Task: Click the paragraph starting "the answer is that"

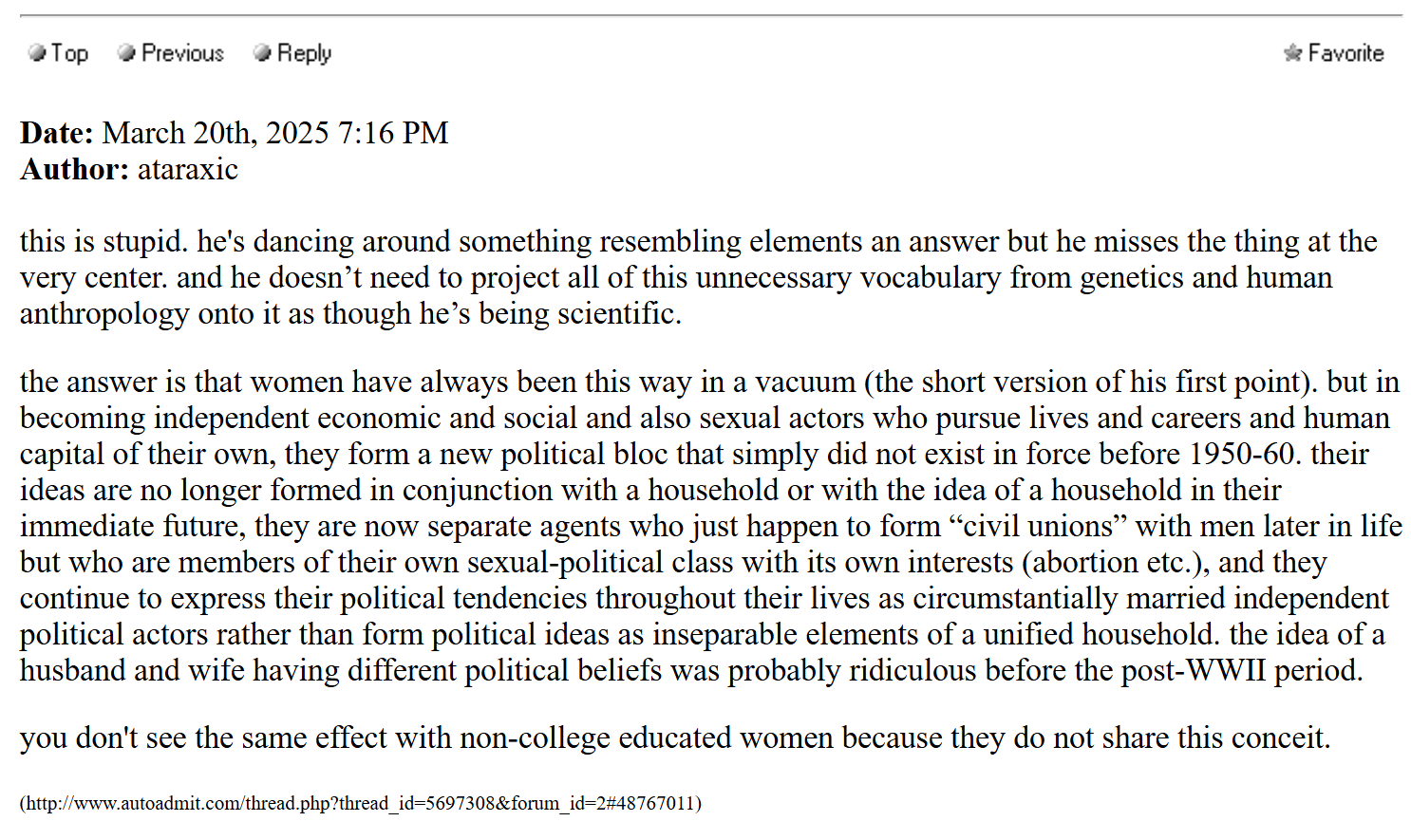Action: (710, 526)
